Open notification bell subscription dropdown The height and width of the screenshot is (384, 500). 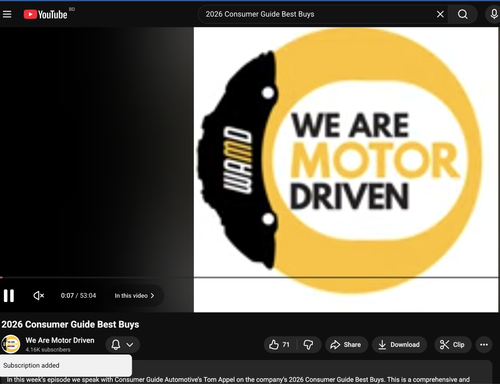(122, 345)
